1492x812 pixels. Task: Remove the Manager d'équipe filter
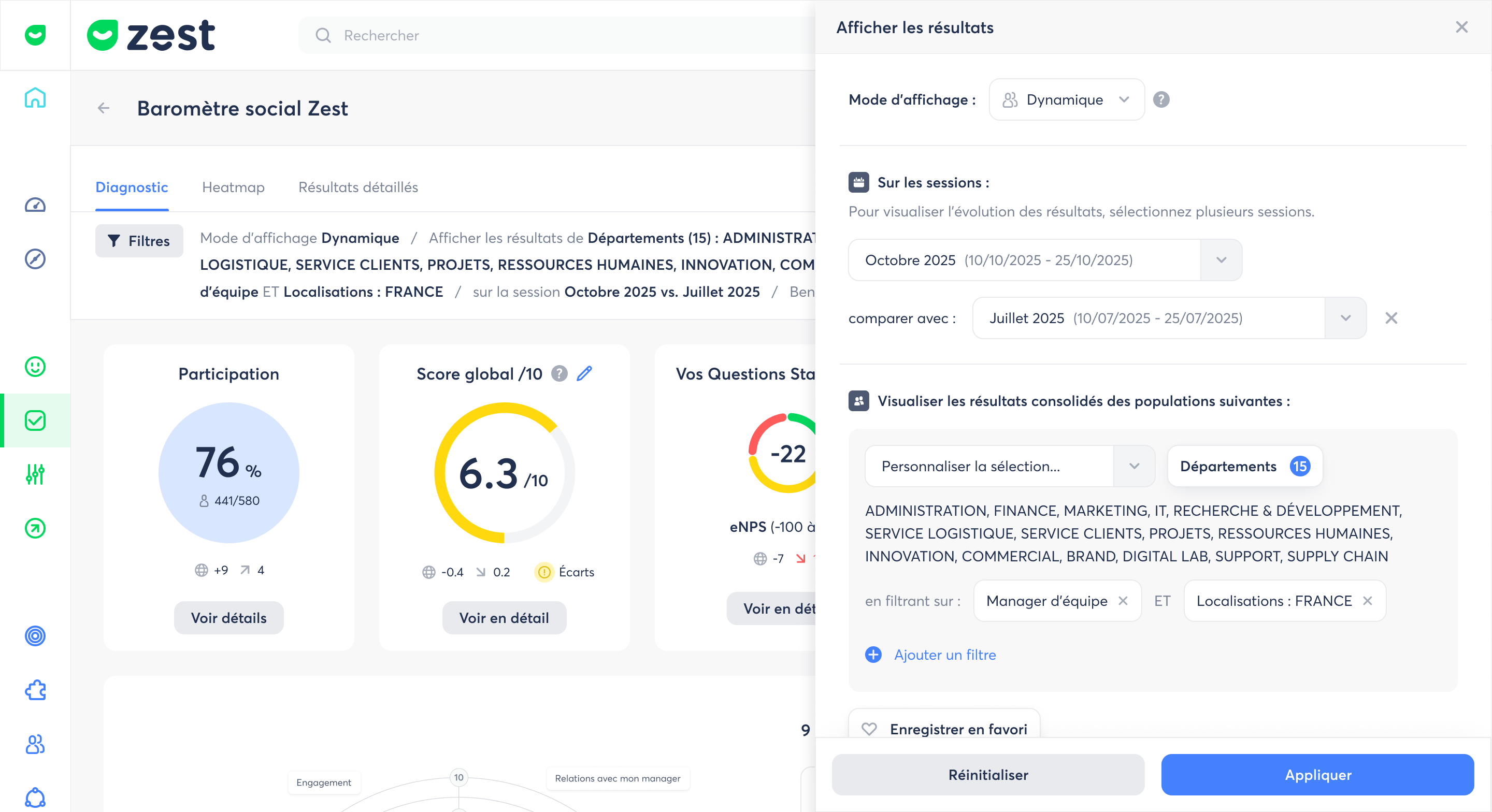[1123, 601]
